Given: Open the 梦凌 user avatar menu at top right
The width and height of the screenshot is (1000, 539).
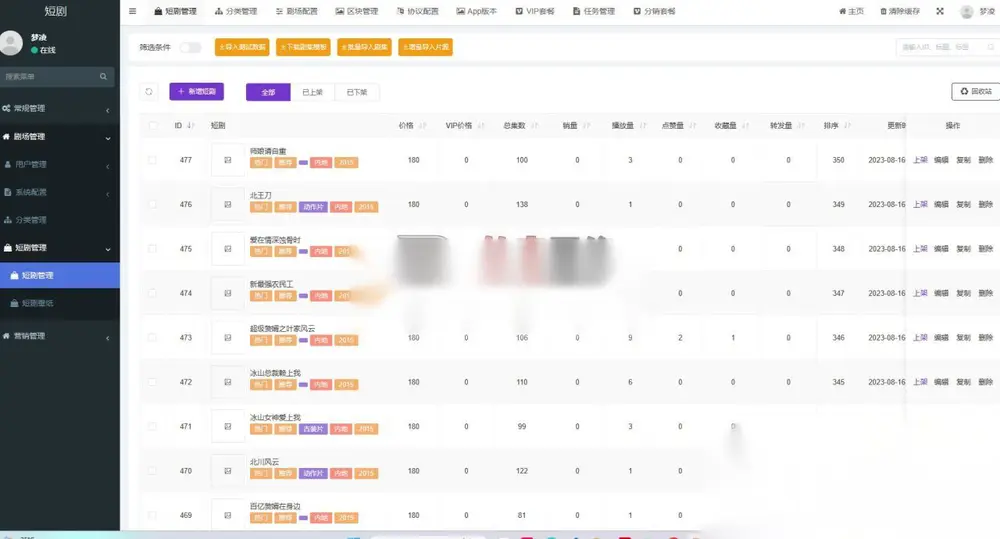Looking at the screenshot, I should tap(977, 11).
